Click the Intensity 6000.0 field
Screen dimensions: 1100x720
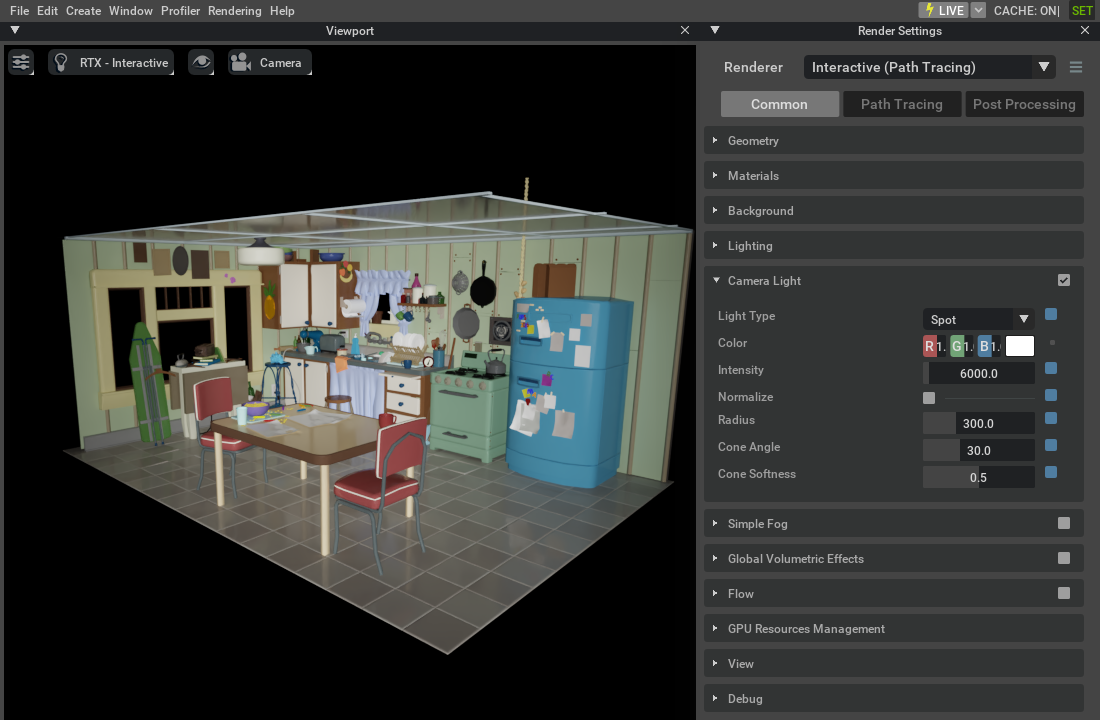tap(978, 373)
